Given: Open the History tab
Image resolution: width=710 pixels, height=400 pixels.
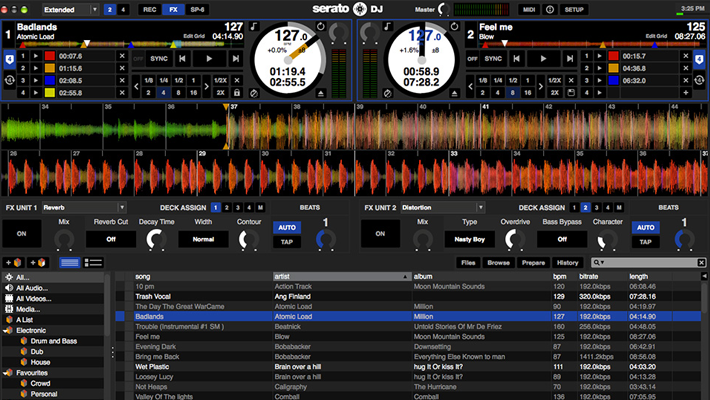Looking at the screenshot, I should click(x=567, y=262).
